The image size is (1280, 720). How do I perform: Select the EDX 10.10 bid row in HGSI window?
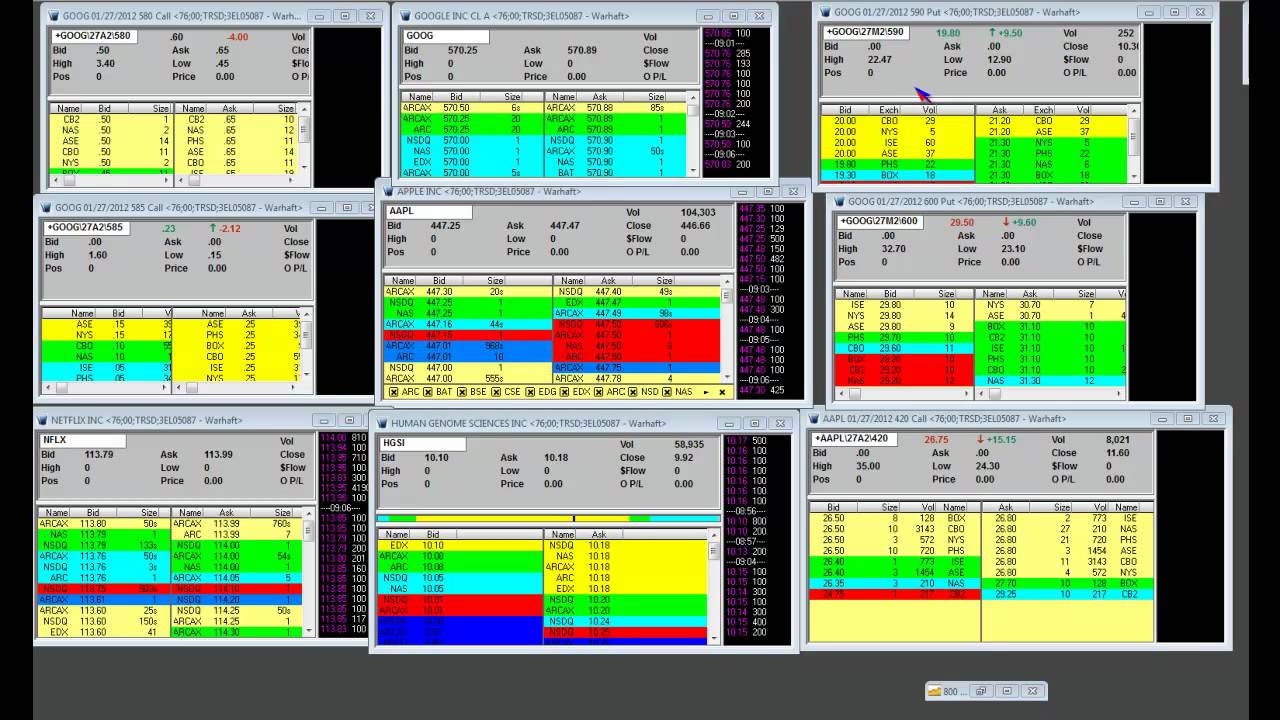(x=461, y=545)
